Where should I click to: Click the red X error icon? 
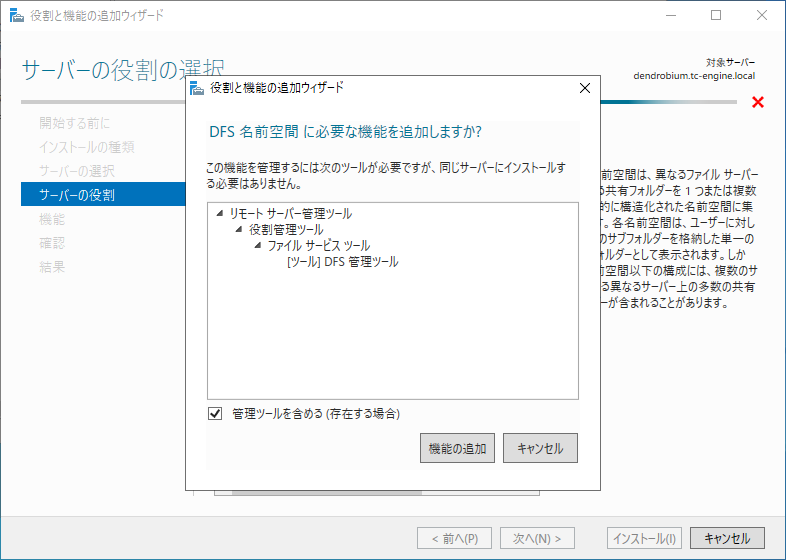click(x=758, y=102)
